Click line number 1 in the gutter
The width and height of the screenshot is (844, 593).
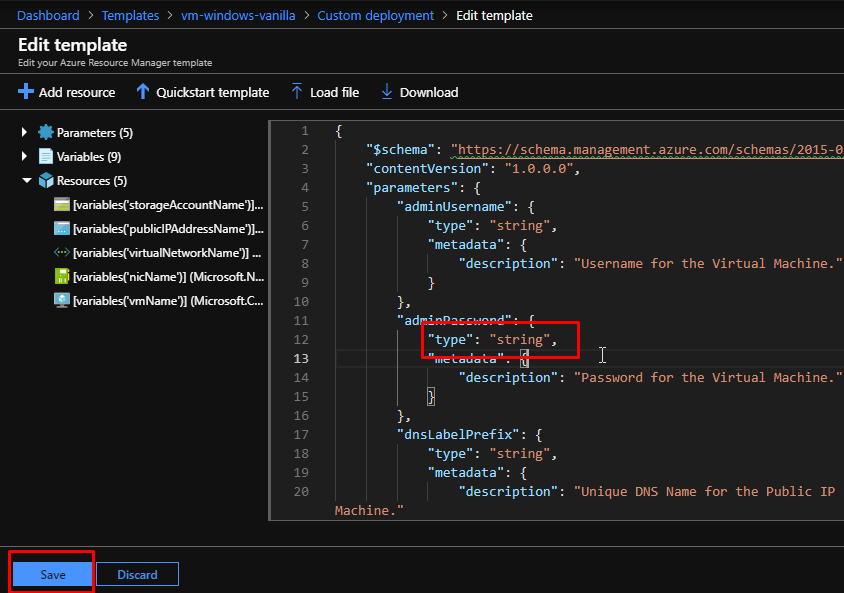(305, 131)
